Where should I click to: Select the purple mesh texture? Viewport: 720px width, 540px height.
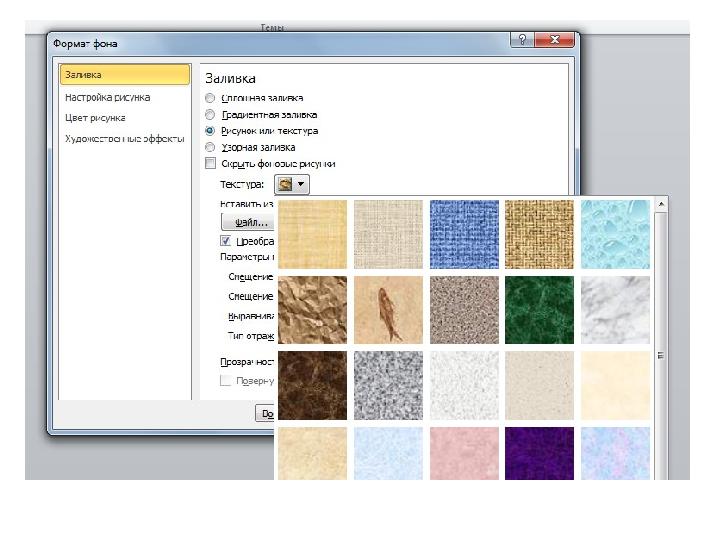coord(540,454)
